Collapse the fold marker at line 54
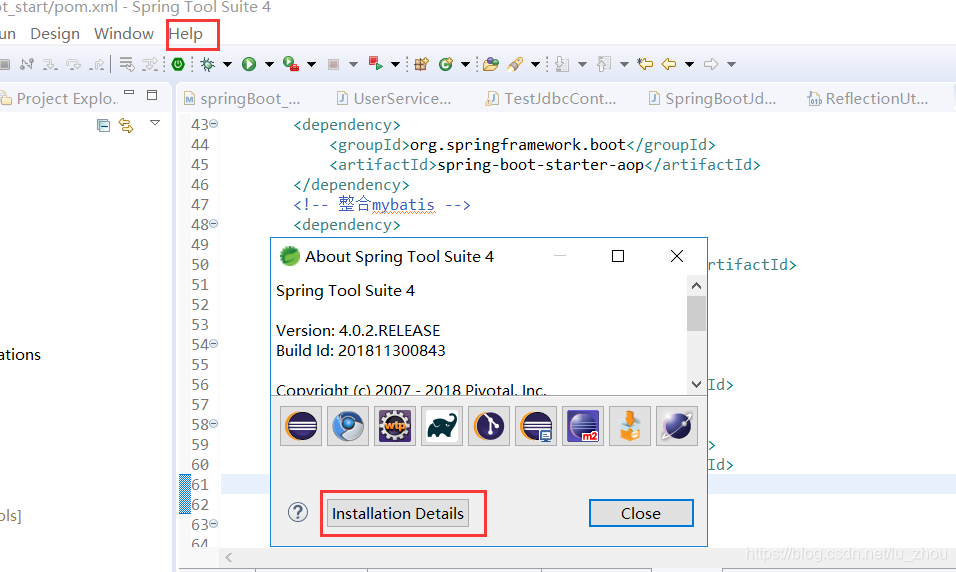 214,344
